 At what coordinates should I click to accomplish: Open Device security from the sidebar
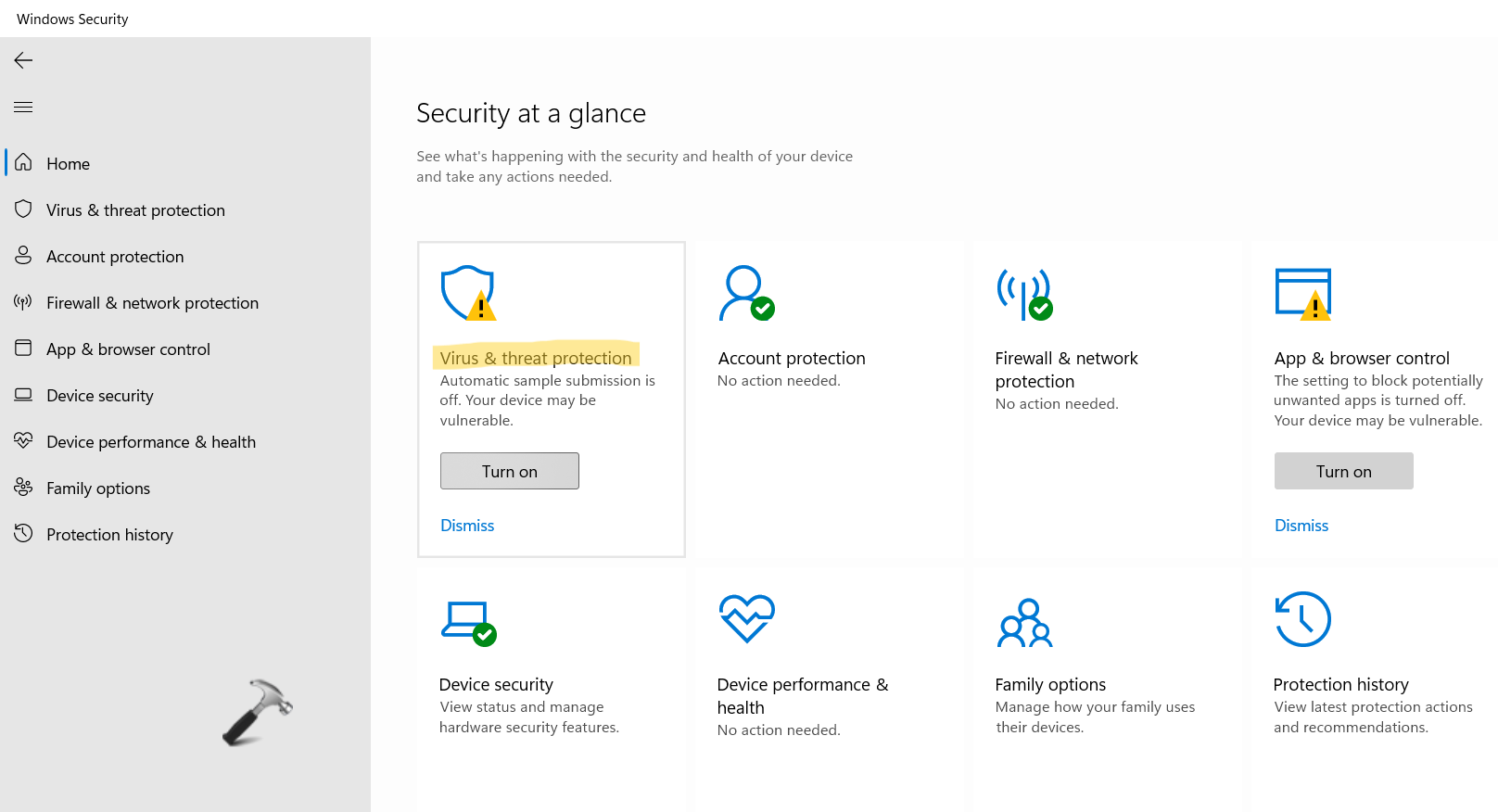point(100,396)
